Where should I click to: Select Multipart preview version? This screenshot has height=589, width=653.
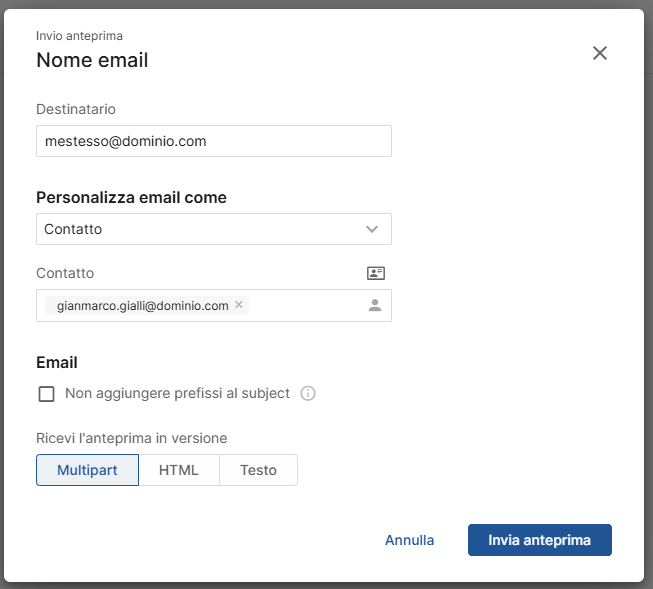coord(87,470)
